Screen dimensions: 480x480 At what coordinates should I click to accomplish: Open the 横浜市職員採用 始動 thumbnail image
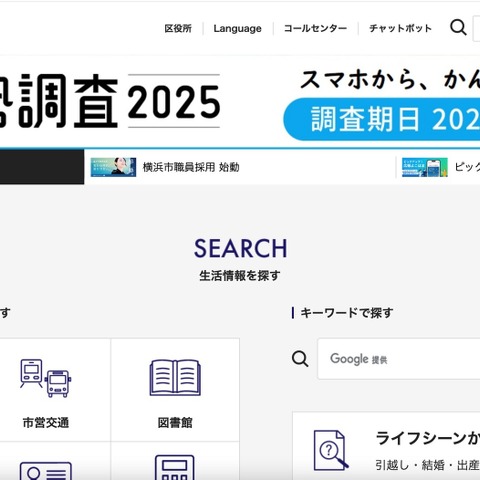tap(113, 167)
